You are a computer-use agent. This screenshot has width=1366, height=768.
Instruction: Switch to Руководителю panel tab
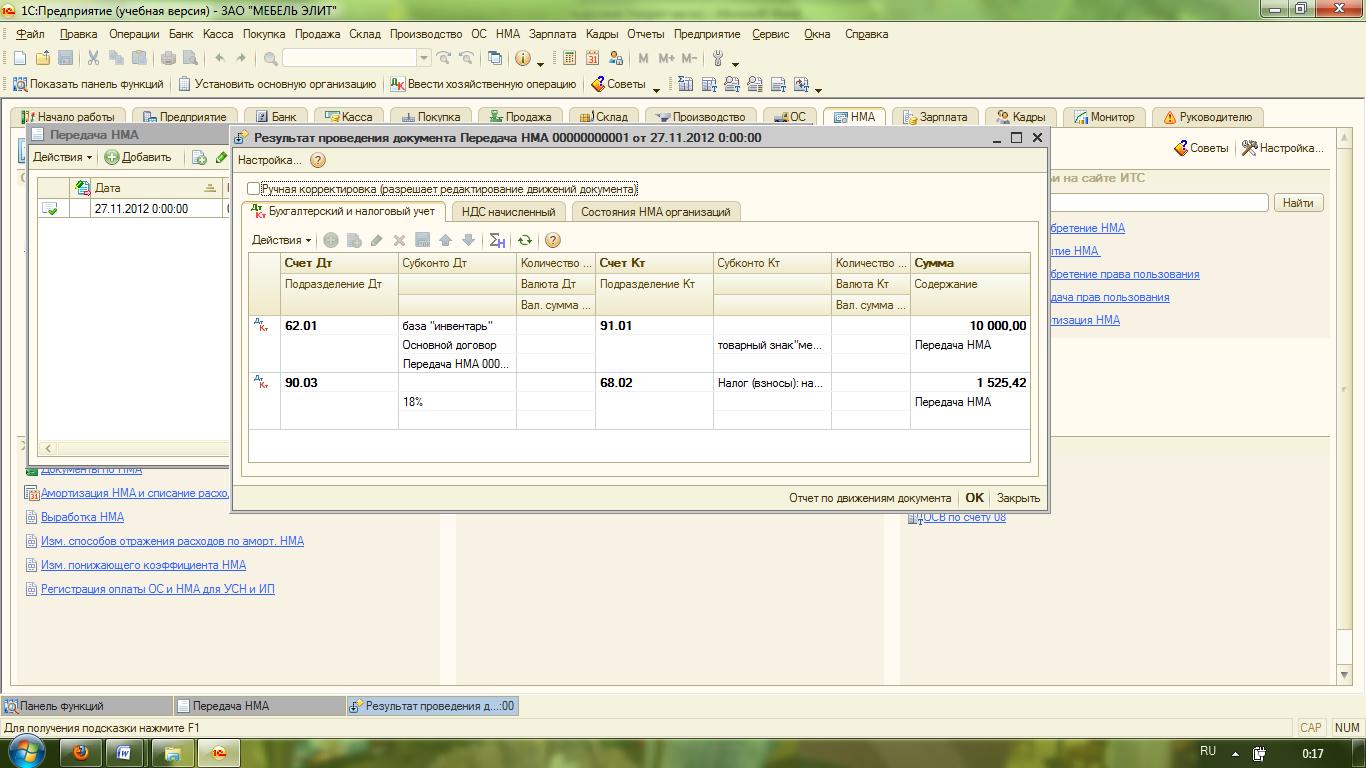click(x=1207, y=117)
